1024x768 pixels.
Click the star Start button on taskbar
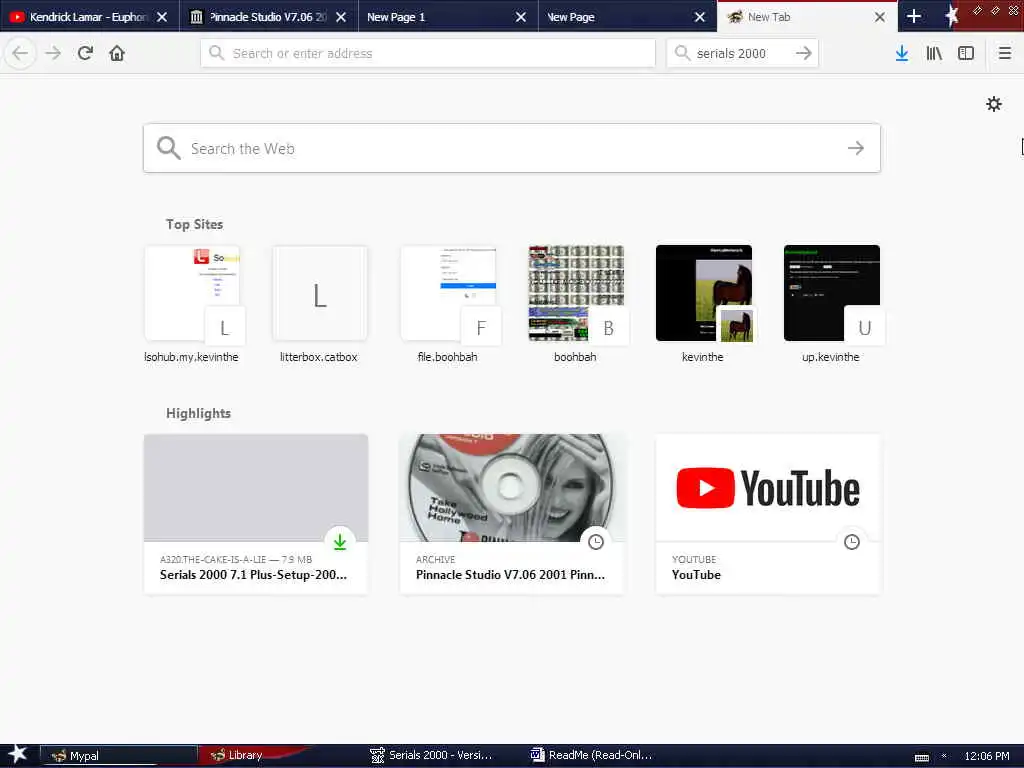point(16,755)
